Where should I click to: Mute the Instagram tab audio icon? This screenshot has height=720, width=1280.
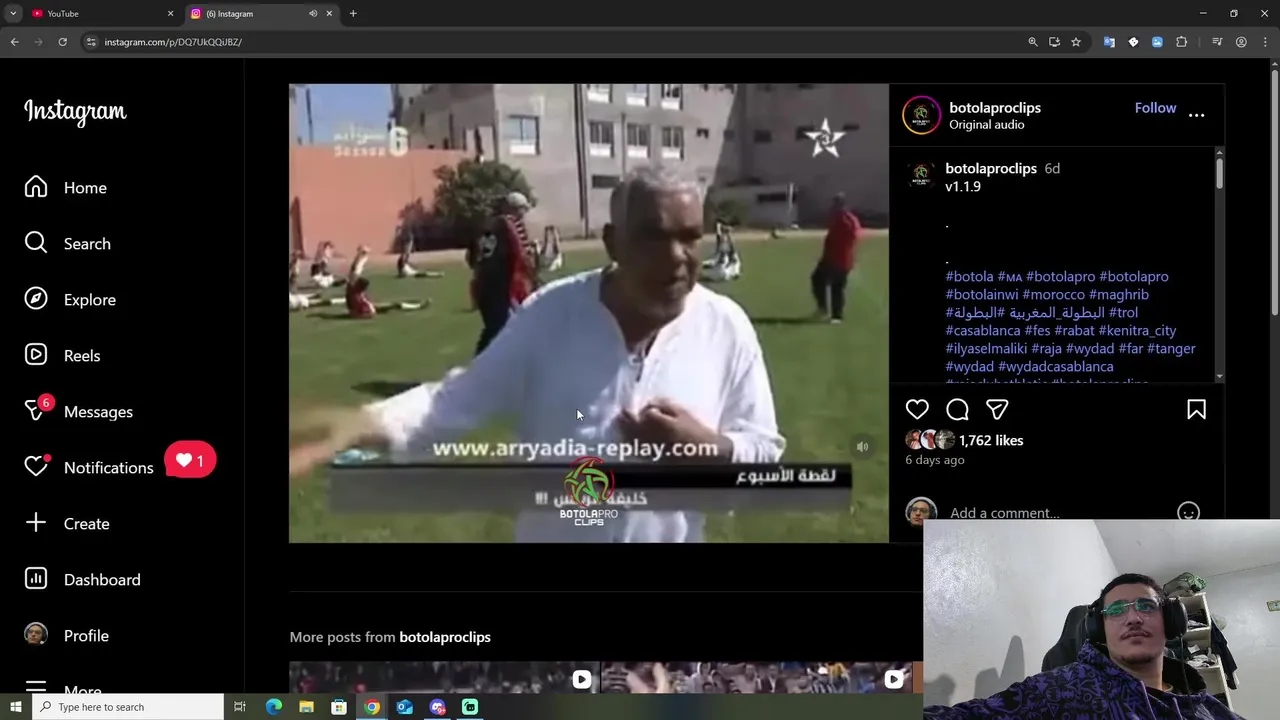(x=312, y=13)
